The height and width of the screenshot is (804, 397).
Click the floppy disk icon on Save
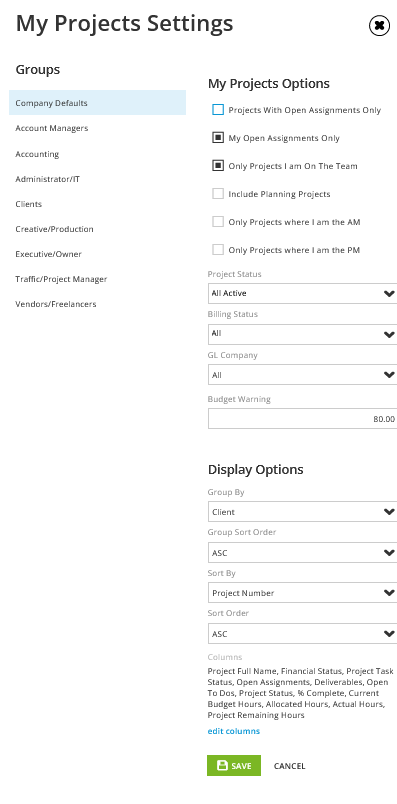pos(222,765)
